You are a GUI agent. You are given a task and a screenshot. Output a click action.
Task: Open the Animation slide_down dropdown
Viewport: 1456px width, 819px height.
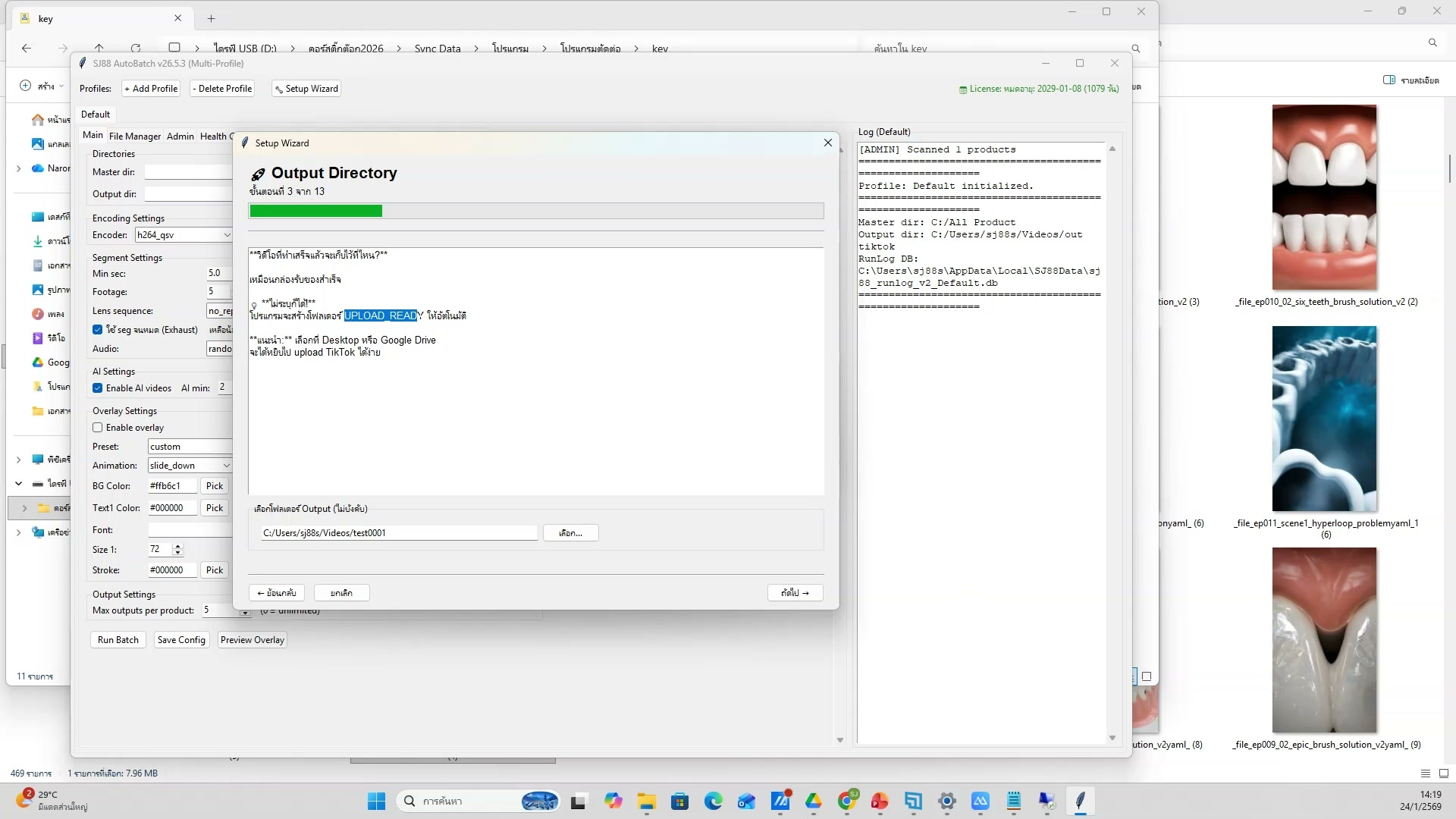(x=226, y=466)
